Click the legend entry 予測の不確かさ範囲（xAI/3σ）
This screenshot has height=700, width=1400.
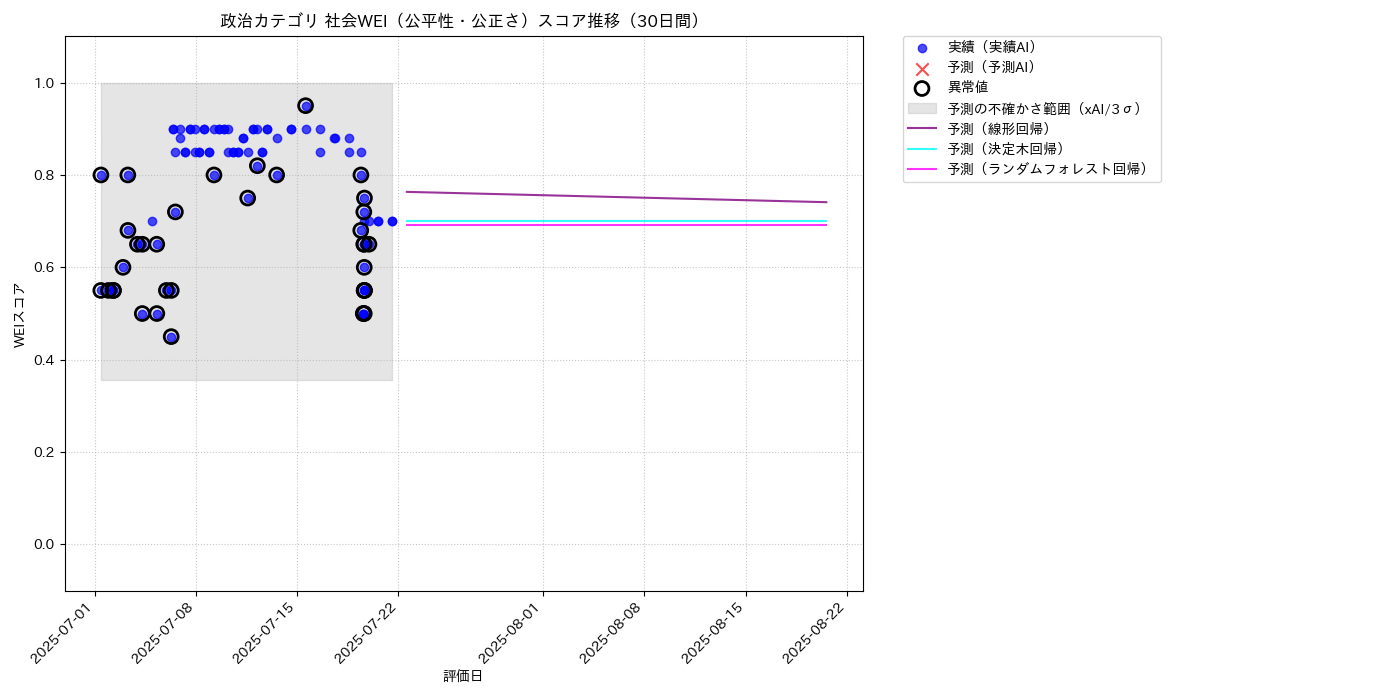(x=1045, y=108)
